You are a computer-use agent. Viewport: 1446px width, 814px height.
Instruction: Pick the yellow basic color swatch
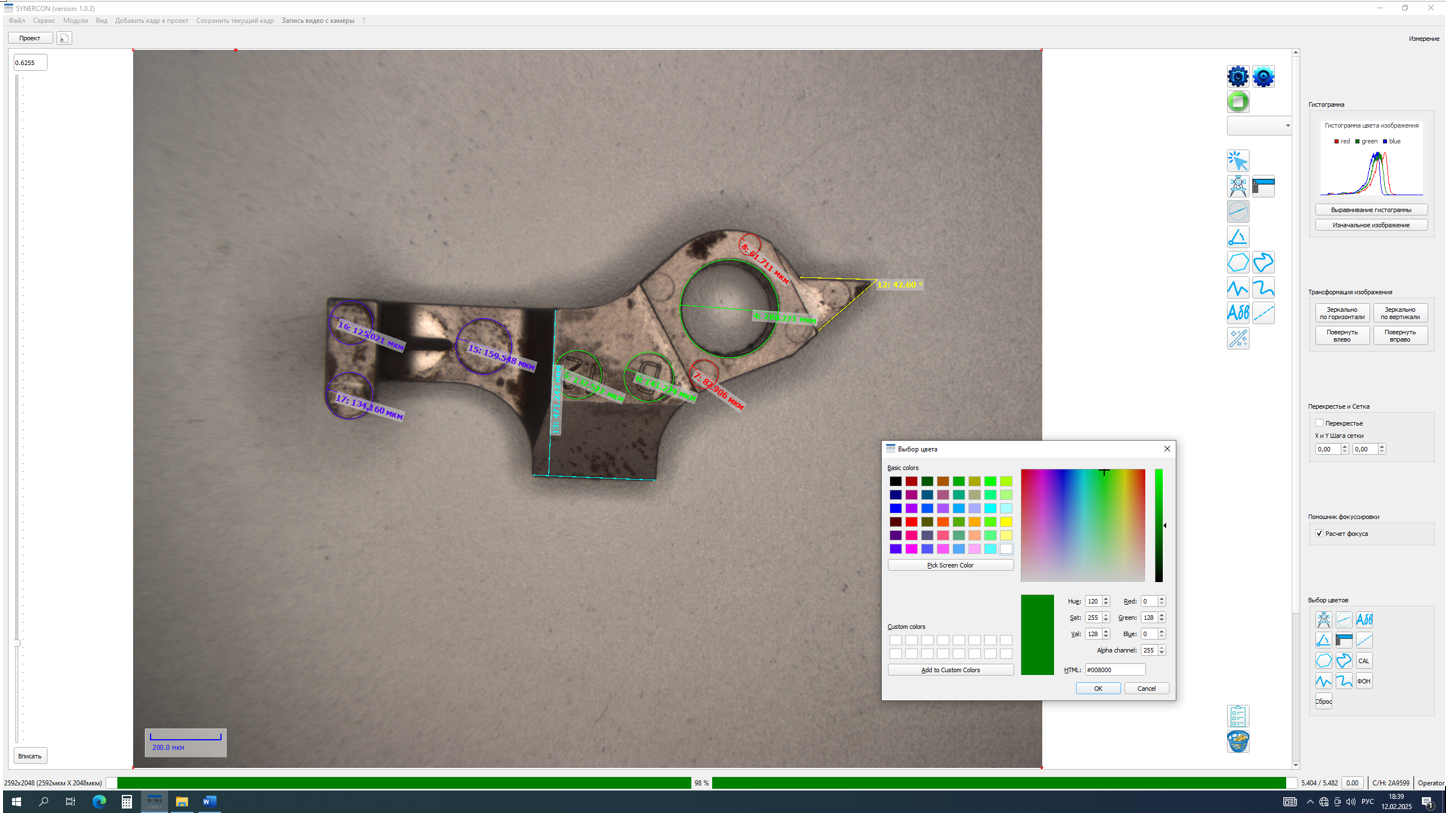[1006, 522]
